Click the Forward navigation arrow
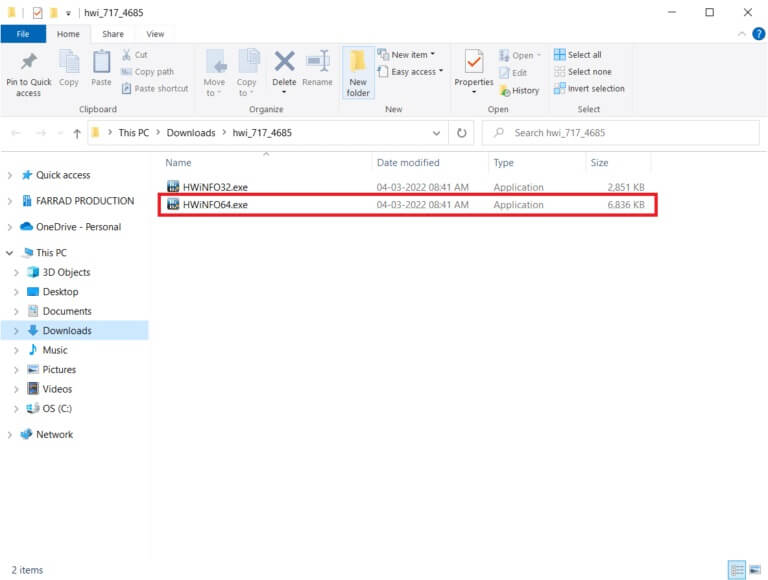This screenshot has height=580, width=768. click(x=41, y=133)
